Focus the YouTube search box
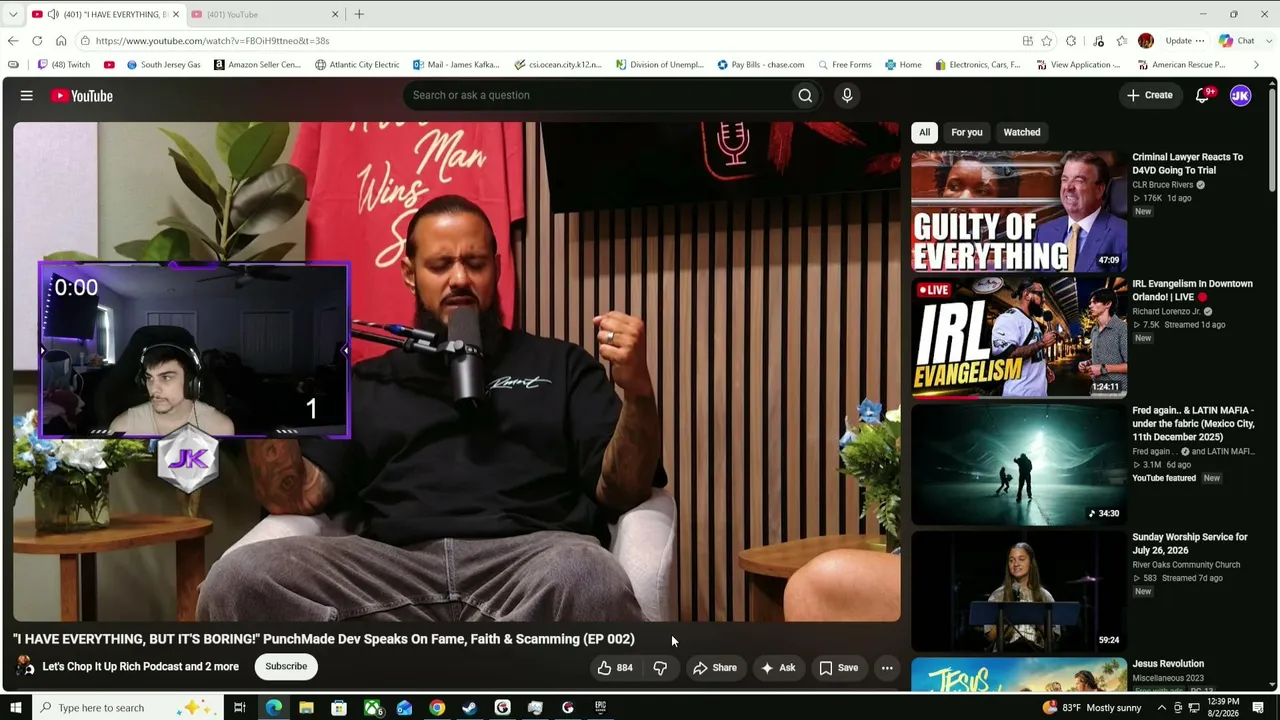The width and height of the screenshot is (1280, 720). click(596, 95)
